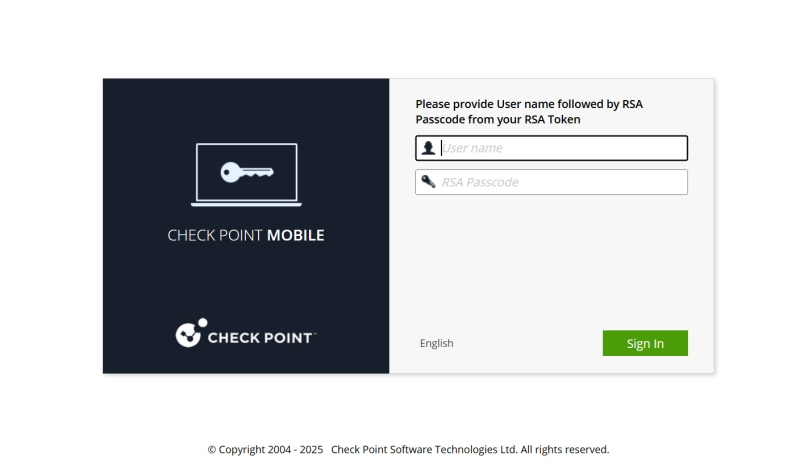Click "Check Point Software Technologies Ltd." in footer
The image size is (800, 464).
423,450
